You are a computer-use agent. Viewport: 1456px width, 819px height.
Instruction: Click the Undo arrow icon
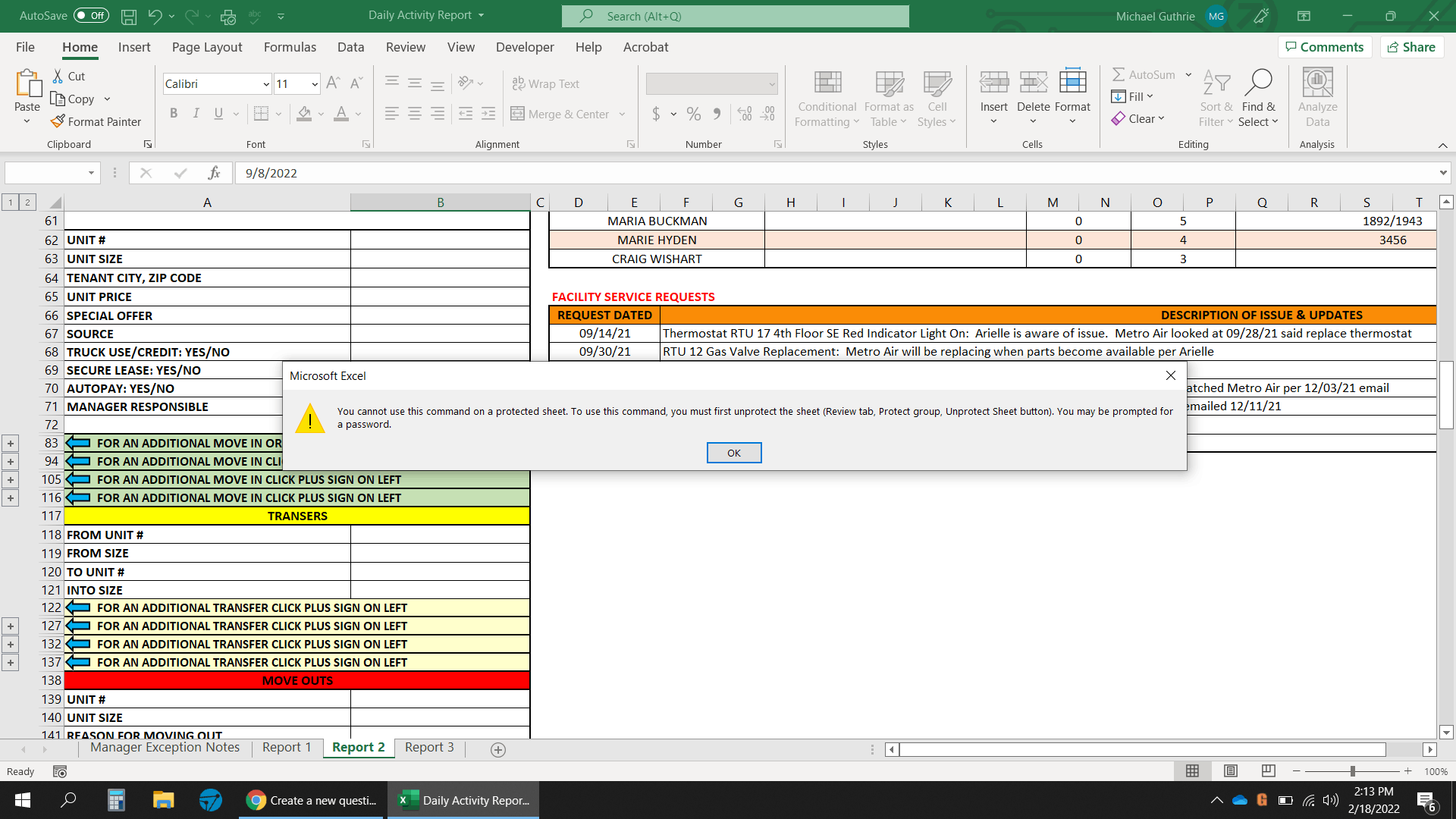click(155, 16)
